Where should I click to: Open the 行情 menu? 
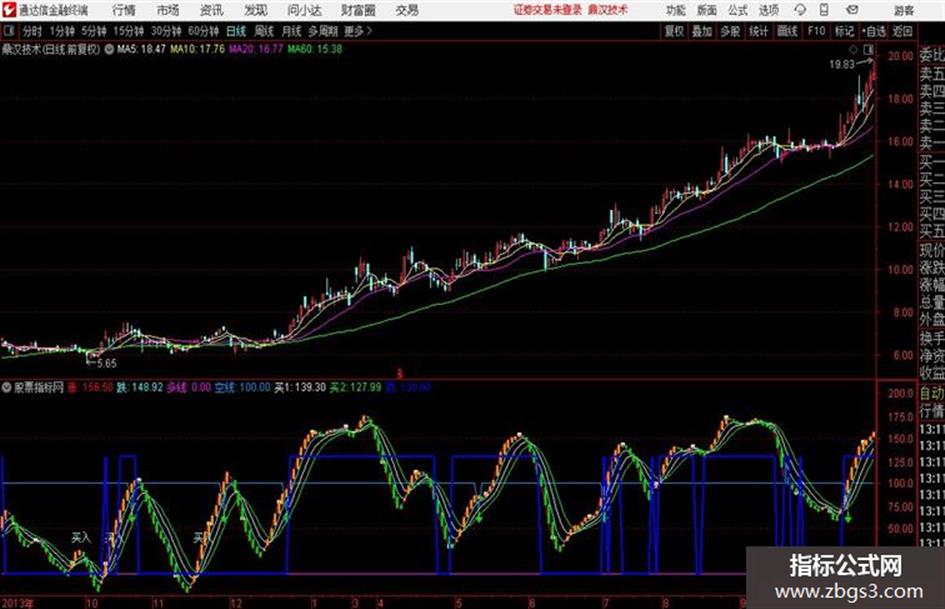[x=124, y=10]
